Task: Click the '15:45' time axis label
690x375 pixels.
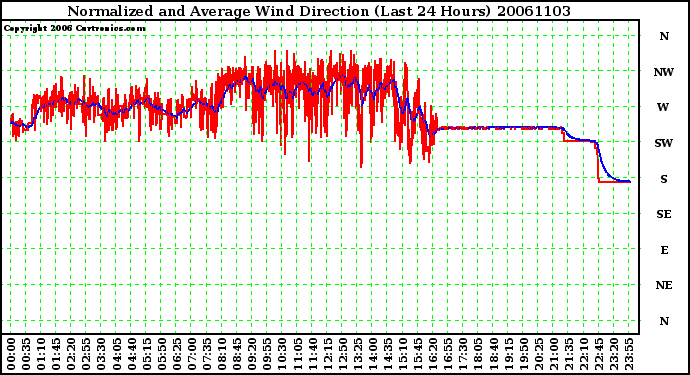Action: [418, 354]
